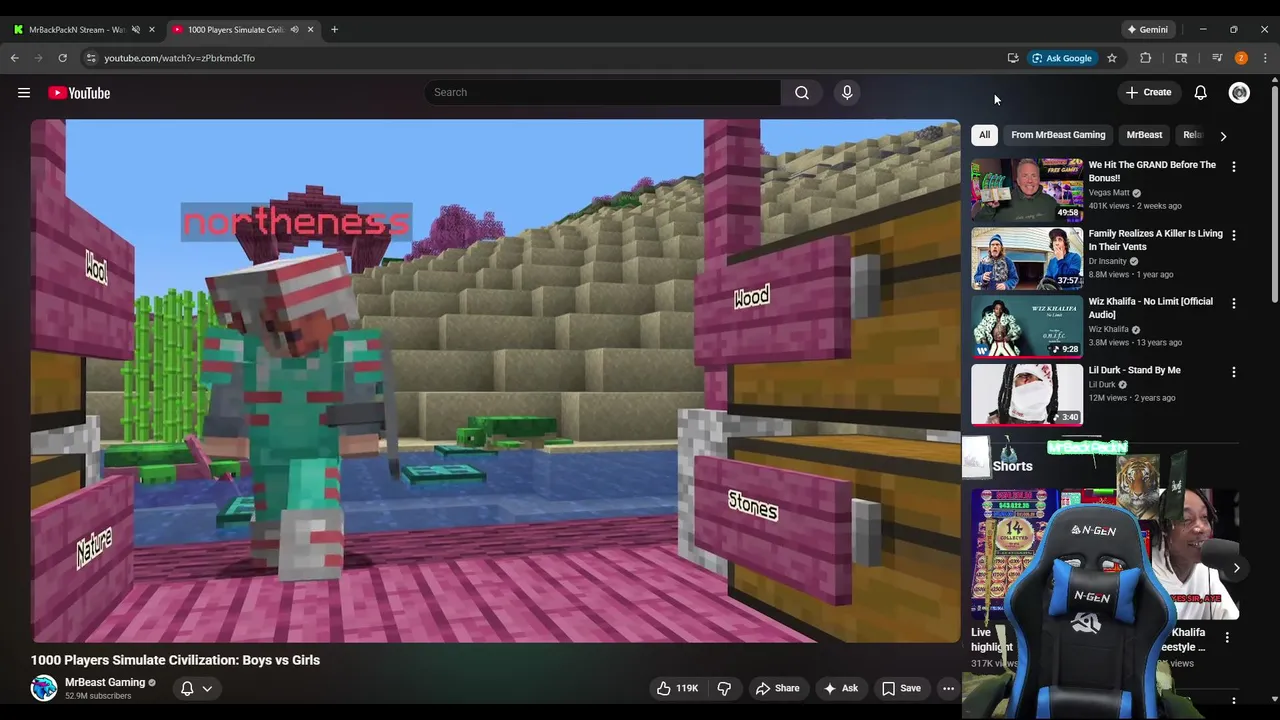Image resolution: width=1280 pixels, height=720 pixels.
Task: Go back with browser back arrow
Action: click(15, 58)
